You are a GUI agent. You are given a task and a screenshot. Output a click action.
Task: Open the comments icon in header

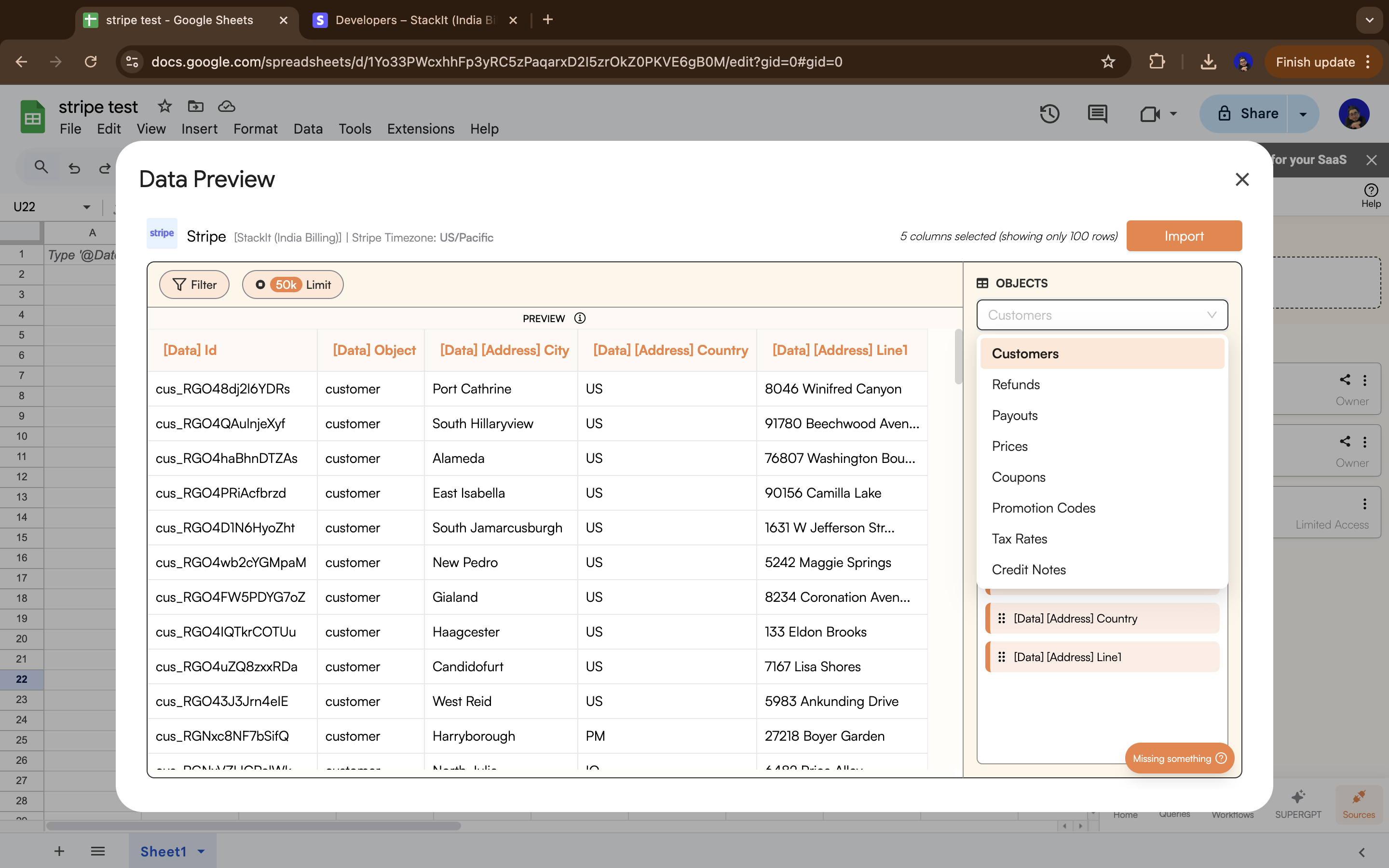[x=1097, y=114]
